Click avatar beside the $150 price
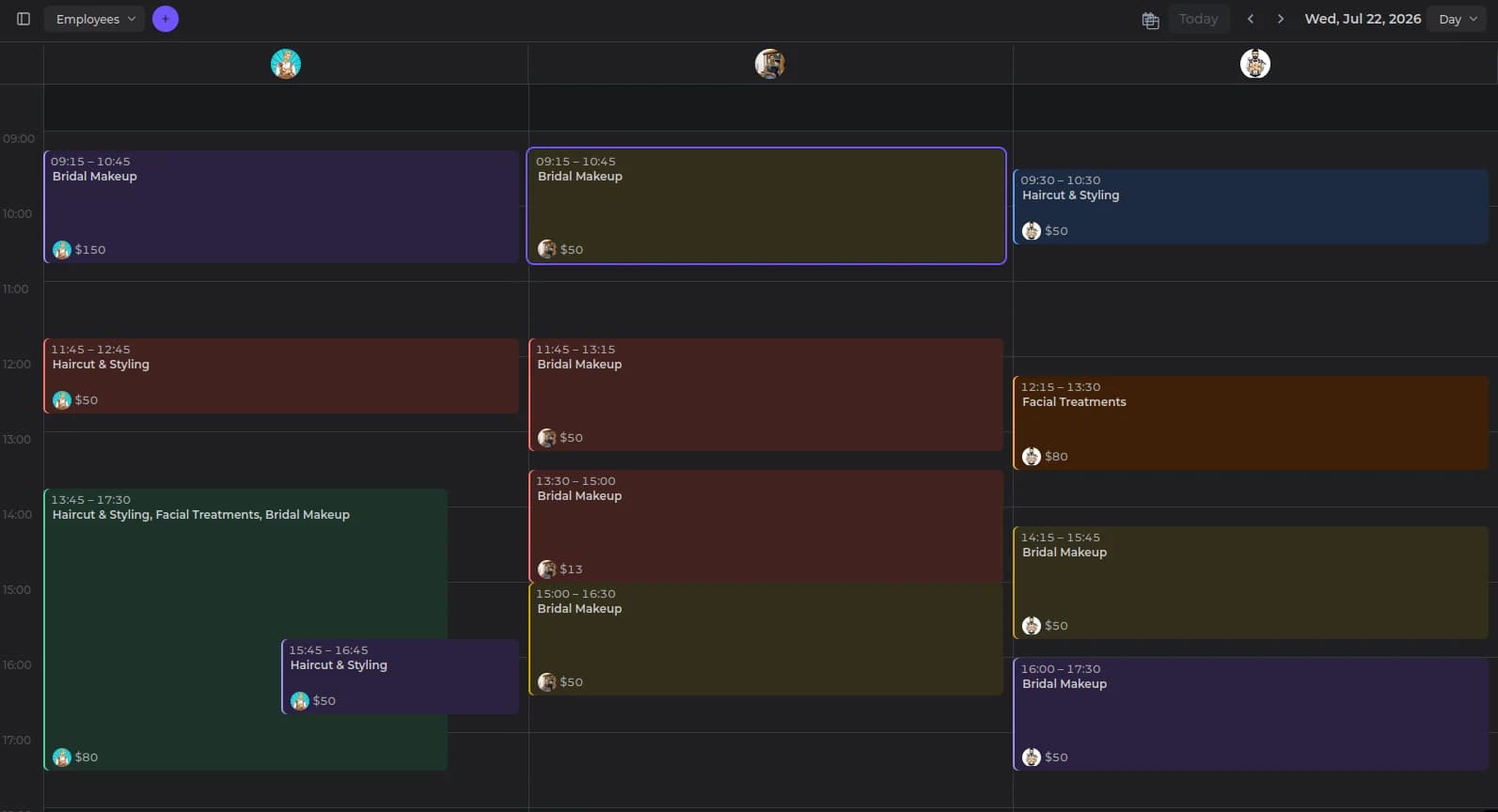 [x=62, y=249]
